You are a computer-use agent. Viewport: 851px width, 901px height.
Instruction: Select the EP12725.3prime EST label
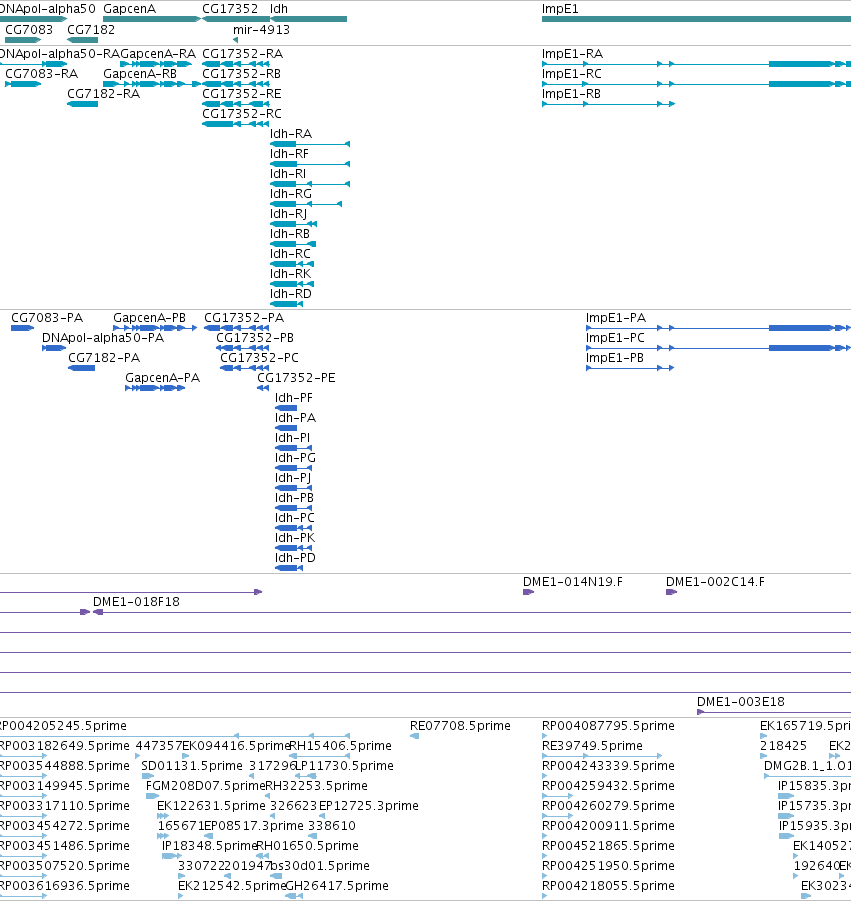pyautogui.click(x=369, y=806)
